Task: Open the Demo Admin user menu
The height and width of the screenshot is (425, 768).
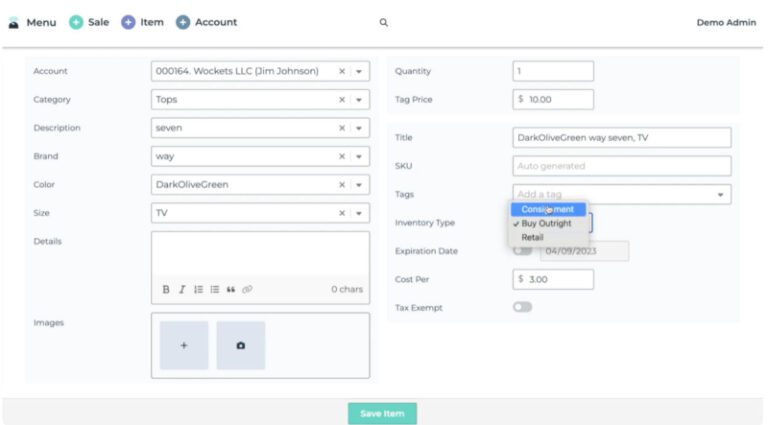Action: pyautogui.click(x=726, y=22)
